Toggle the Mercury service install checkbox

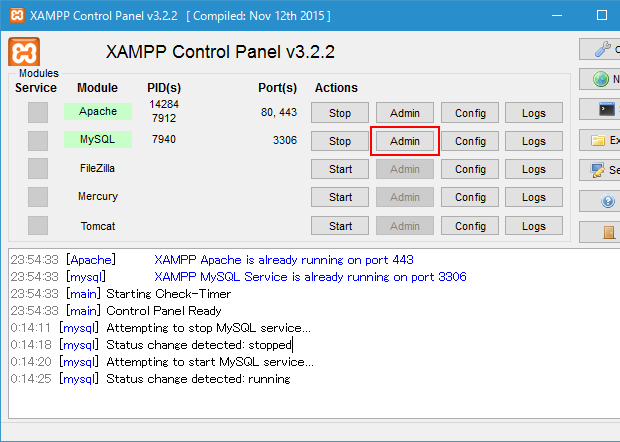(x=38, y=197)
